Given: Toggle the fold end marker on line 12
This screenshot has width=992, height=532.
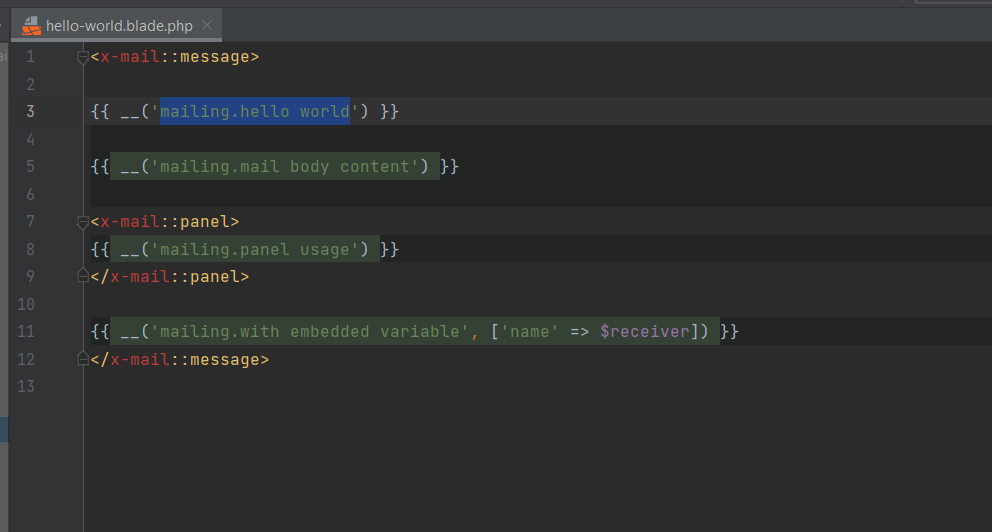Looking at the screenshot, I should point(83,359).
